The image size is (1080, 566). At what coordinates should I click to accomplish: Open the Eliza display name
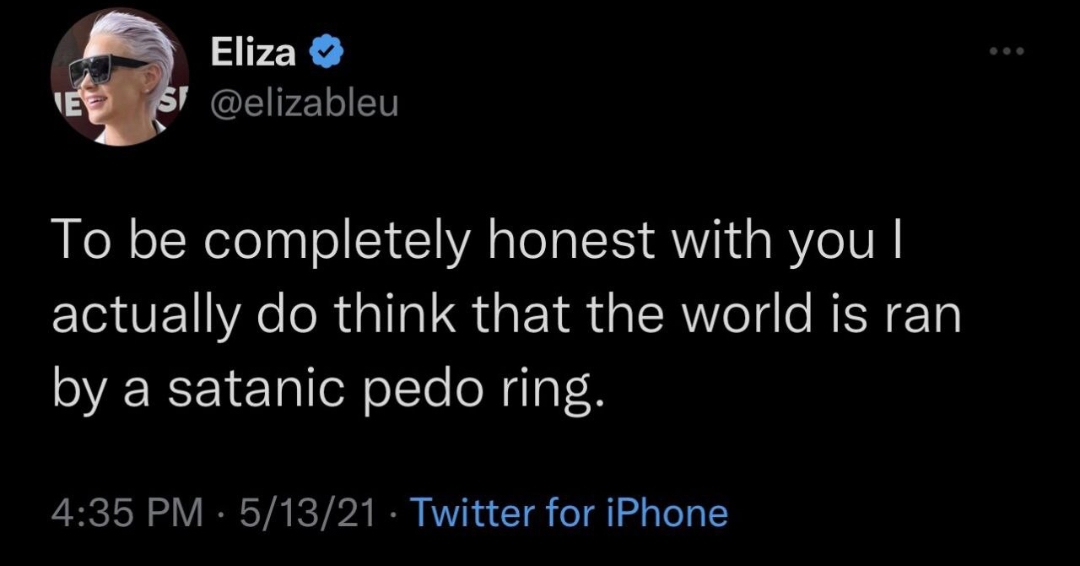(253, 52)
